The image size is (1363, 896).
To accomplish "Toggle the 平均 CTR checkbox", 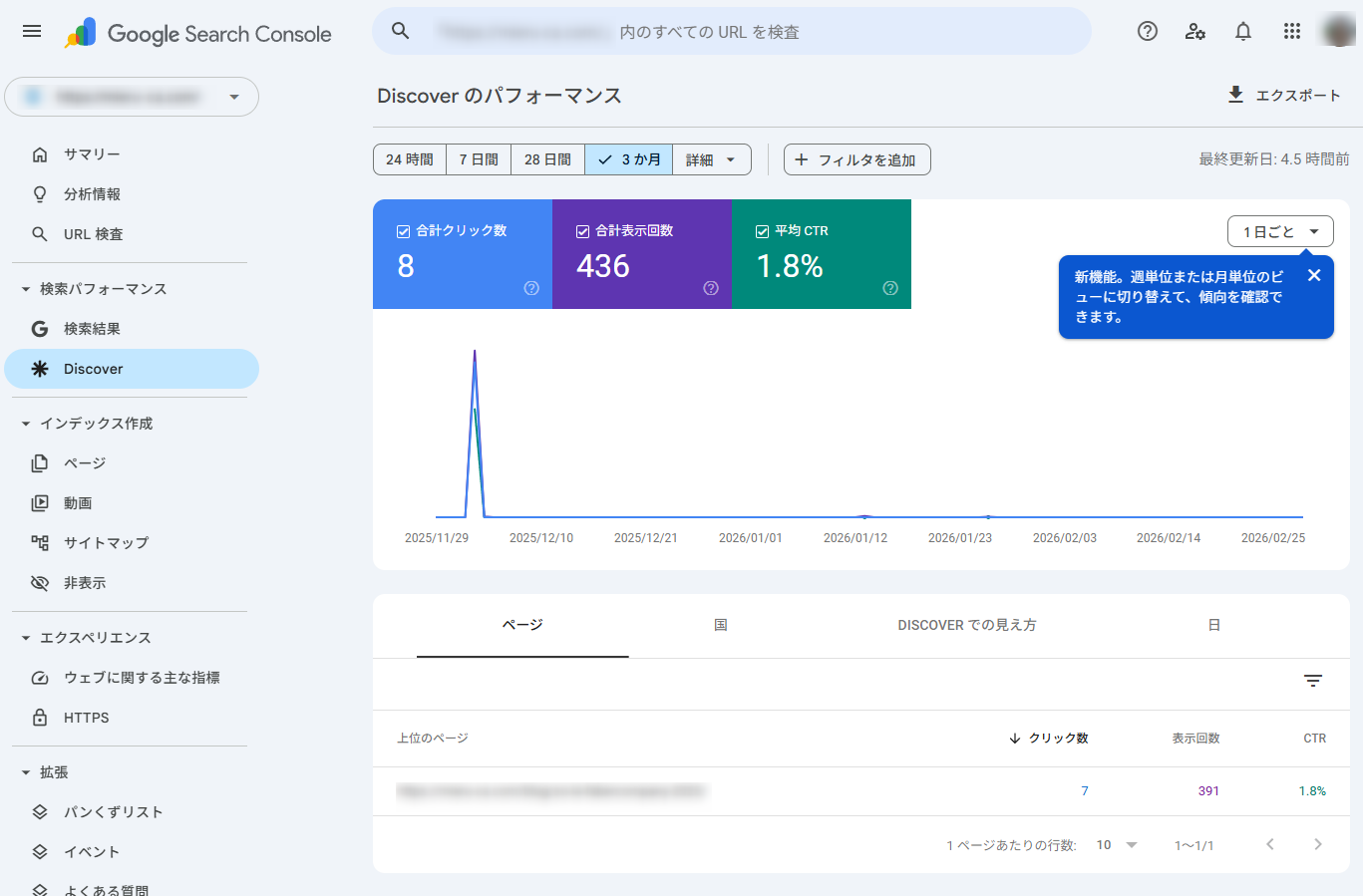I will pyautogui.click(x=763, y=231).
